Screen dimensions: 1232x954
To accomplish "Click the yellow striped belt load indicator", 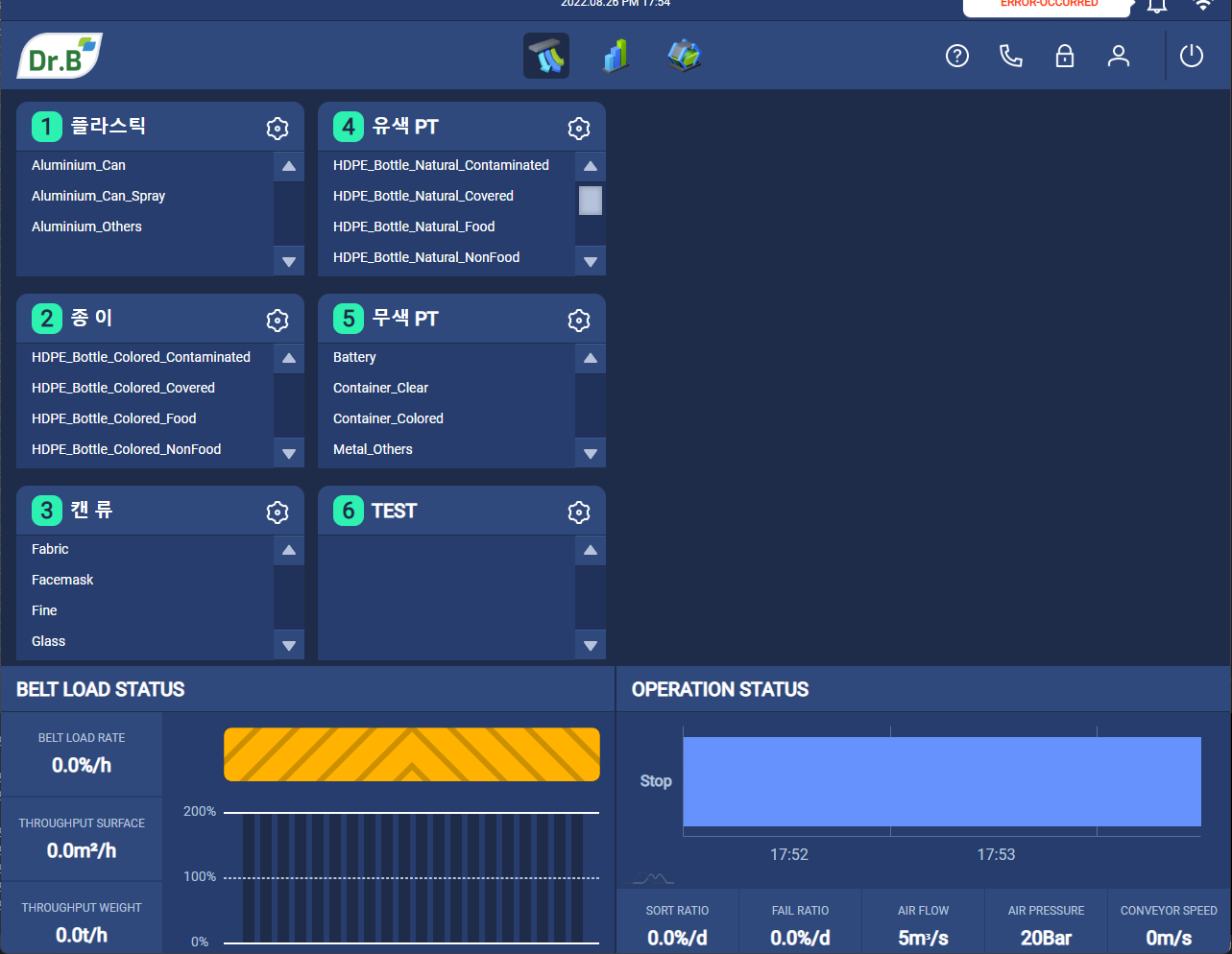I will click(x=412, y=754).
